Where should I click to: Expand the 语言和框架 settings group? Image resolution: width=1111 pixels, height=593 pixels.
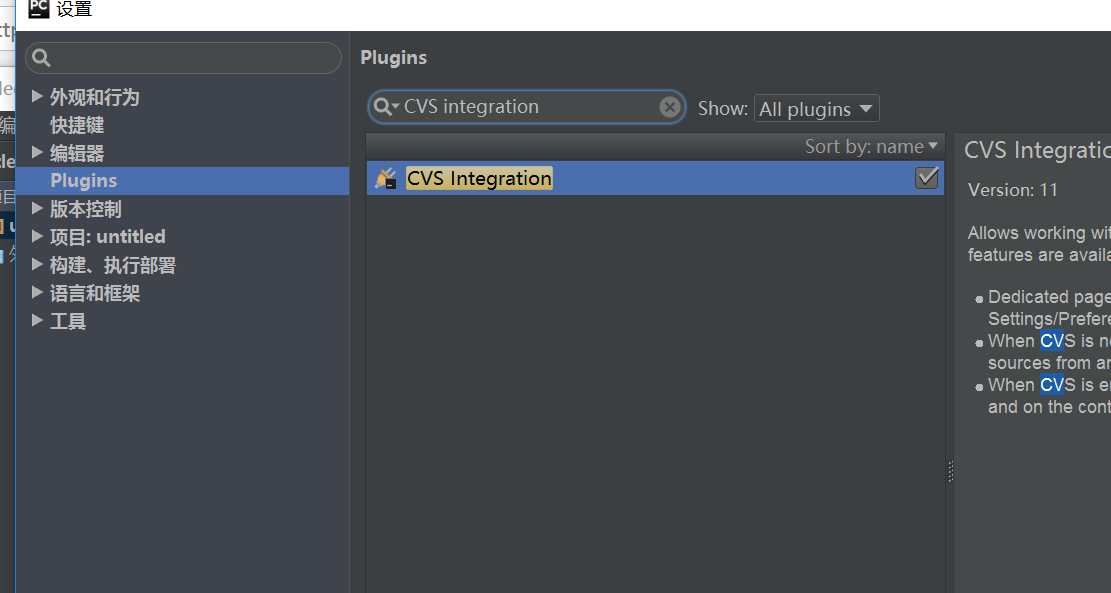tap(37, 293)
